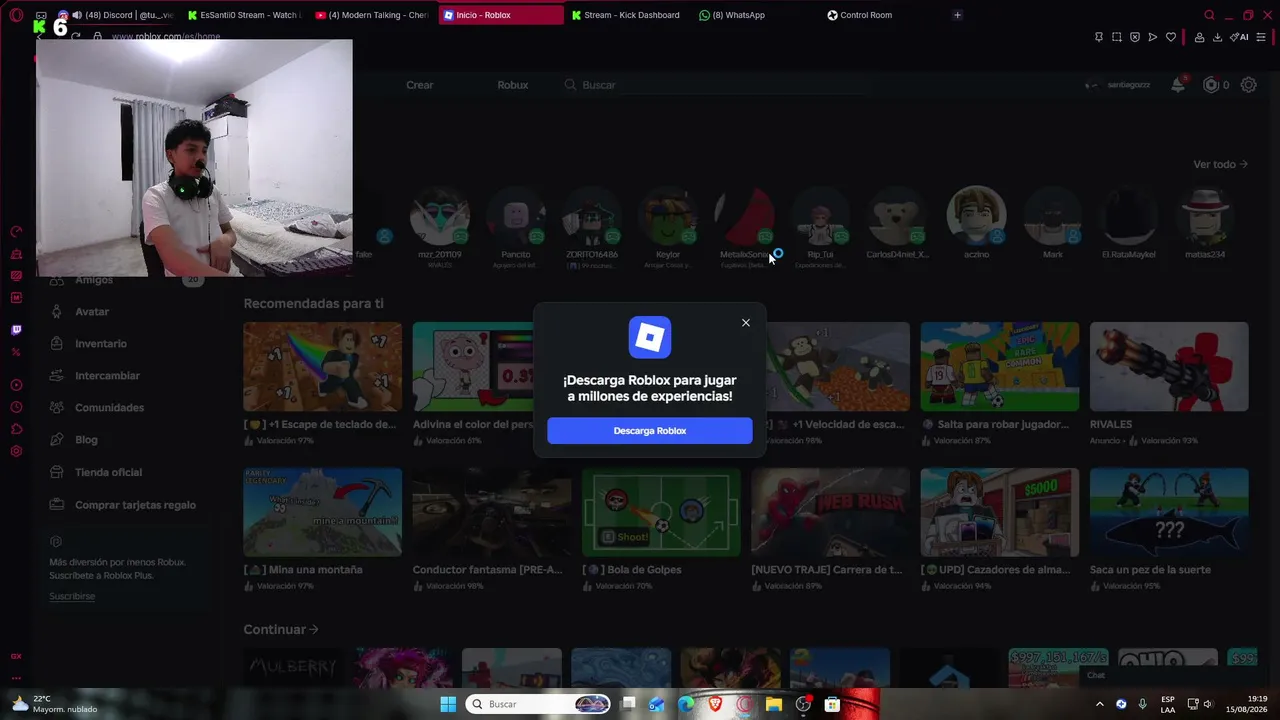Screen dimensions: 1280x720
Task: Open Saca un pez de la suerte thumbnail
Action: point(1169,512)
